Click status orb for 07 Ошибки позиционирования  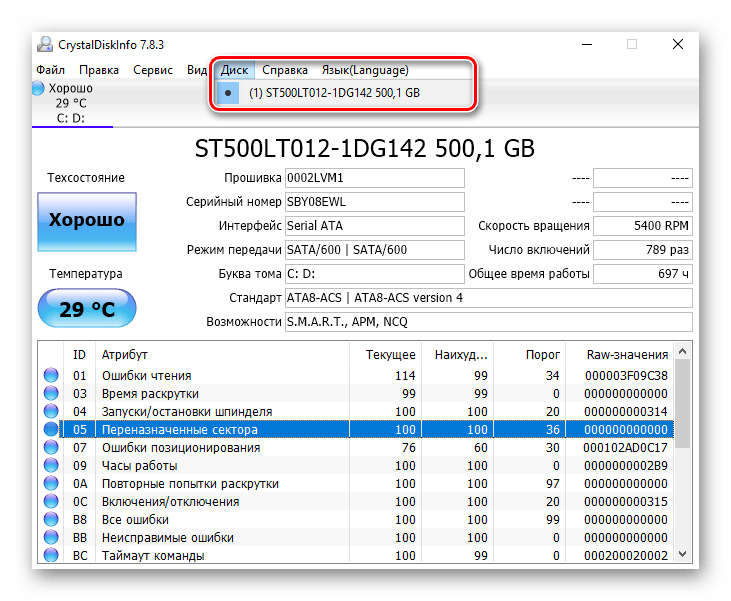pos(51,448)
